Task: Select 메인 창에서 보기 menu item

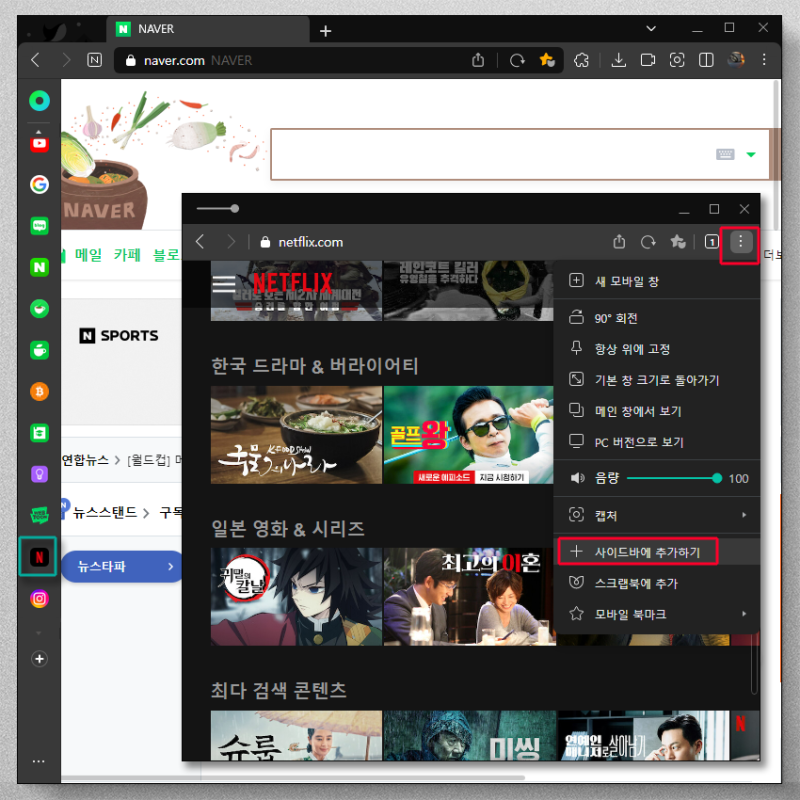Action: 657,411
